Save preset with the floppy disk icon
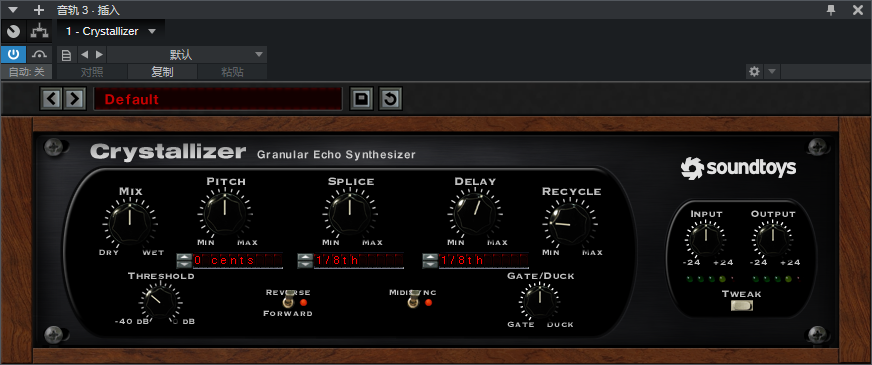Screen dimensions: 872x365 click(361, 99)
